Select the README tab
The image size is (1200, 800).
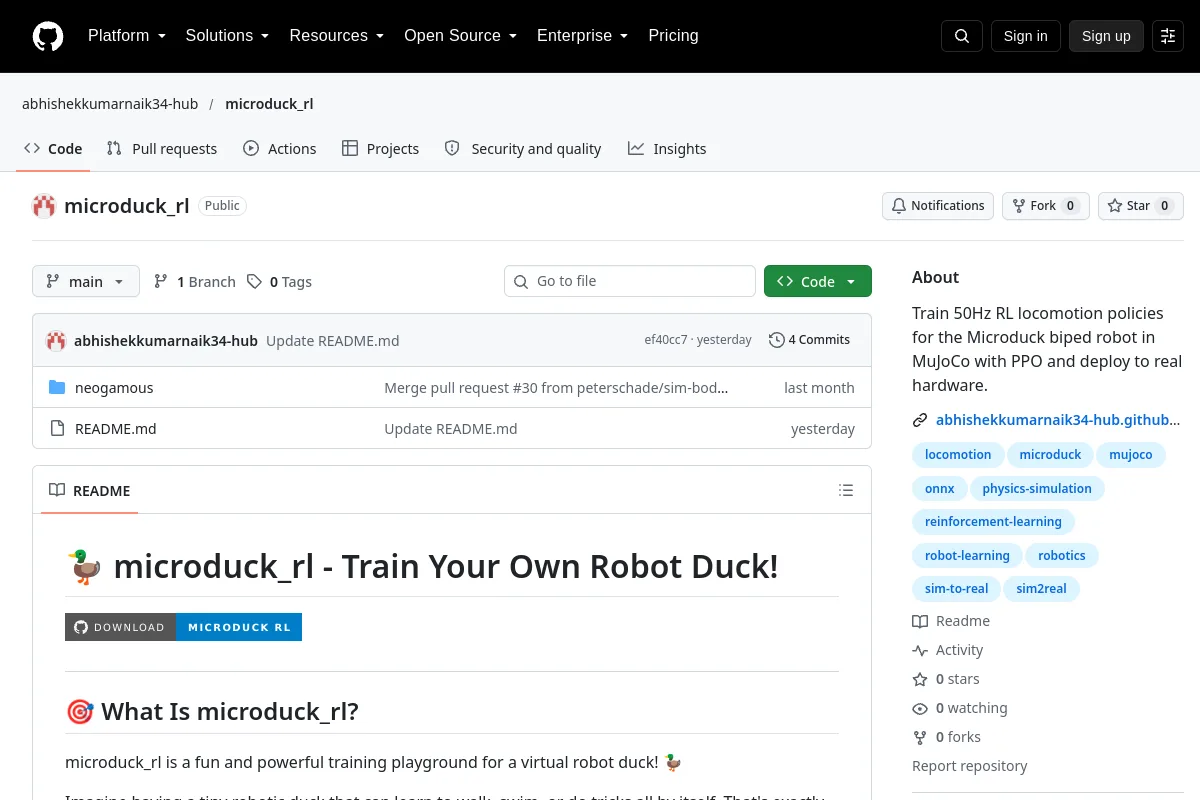tap(90, 490)
